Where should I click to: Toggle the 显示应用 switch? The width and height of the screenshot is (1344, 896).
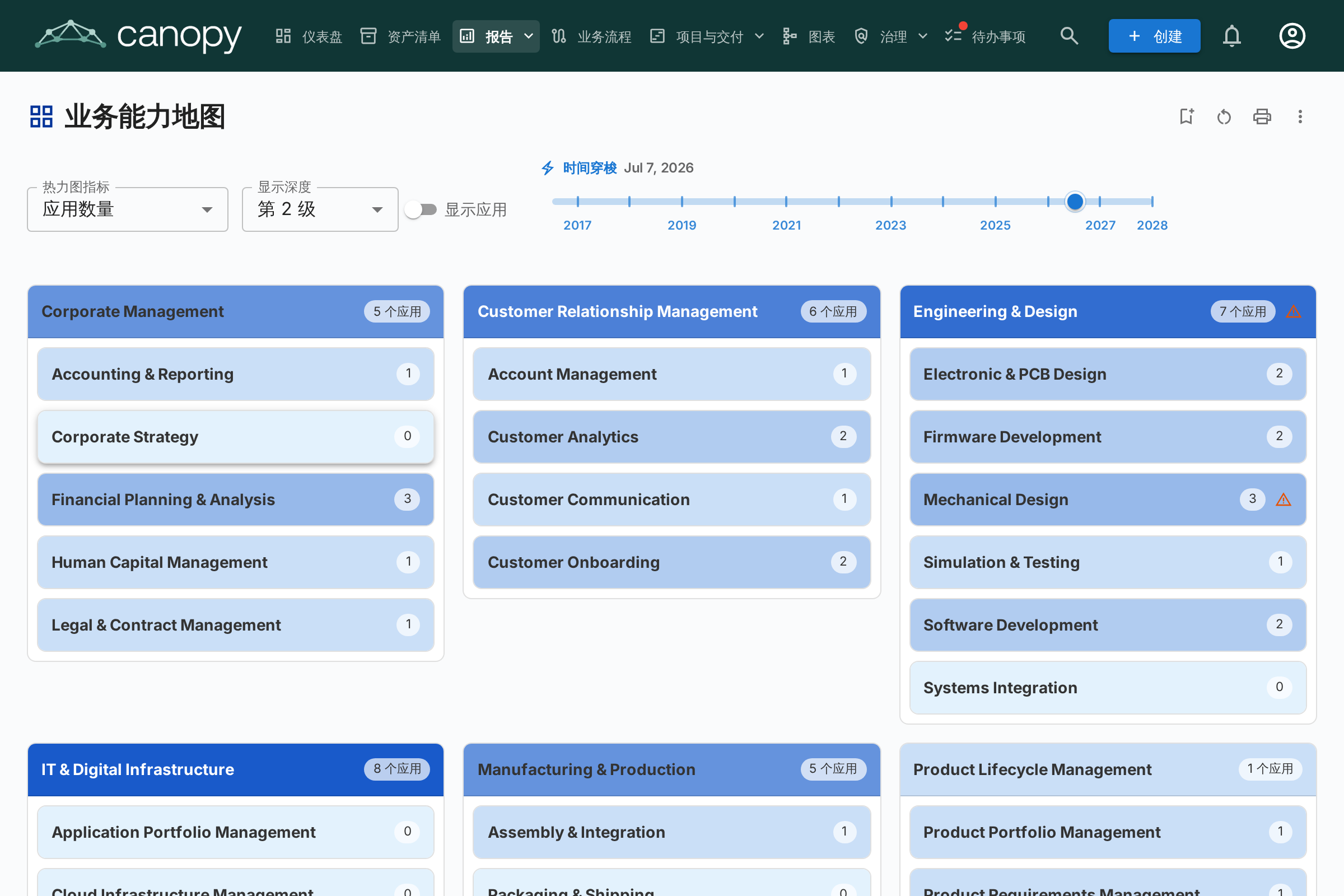coord(421,209)
